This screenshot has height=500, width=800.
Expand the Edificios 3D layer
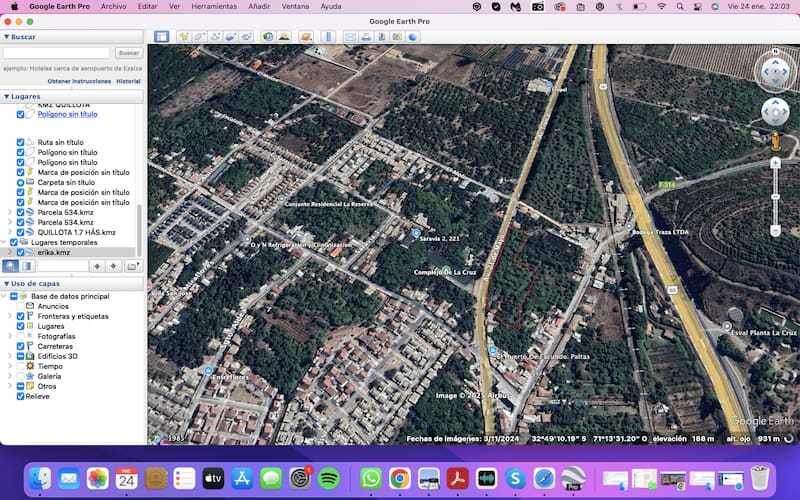coord(10,356)
